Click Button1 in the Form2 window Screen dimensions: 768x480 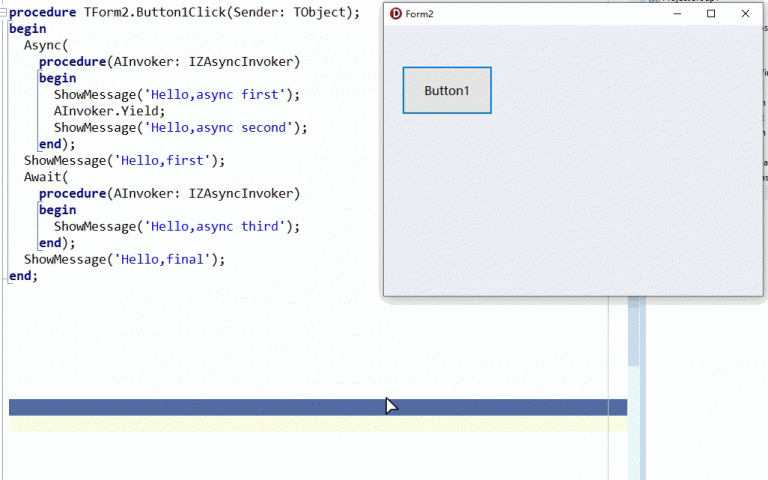click(x=447, y=91)
